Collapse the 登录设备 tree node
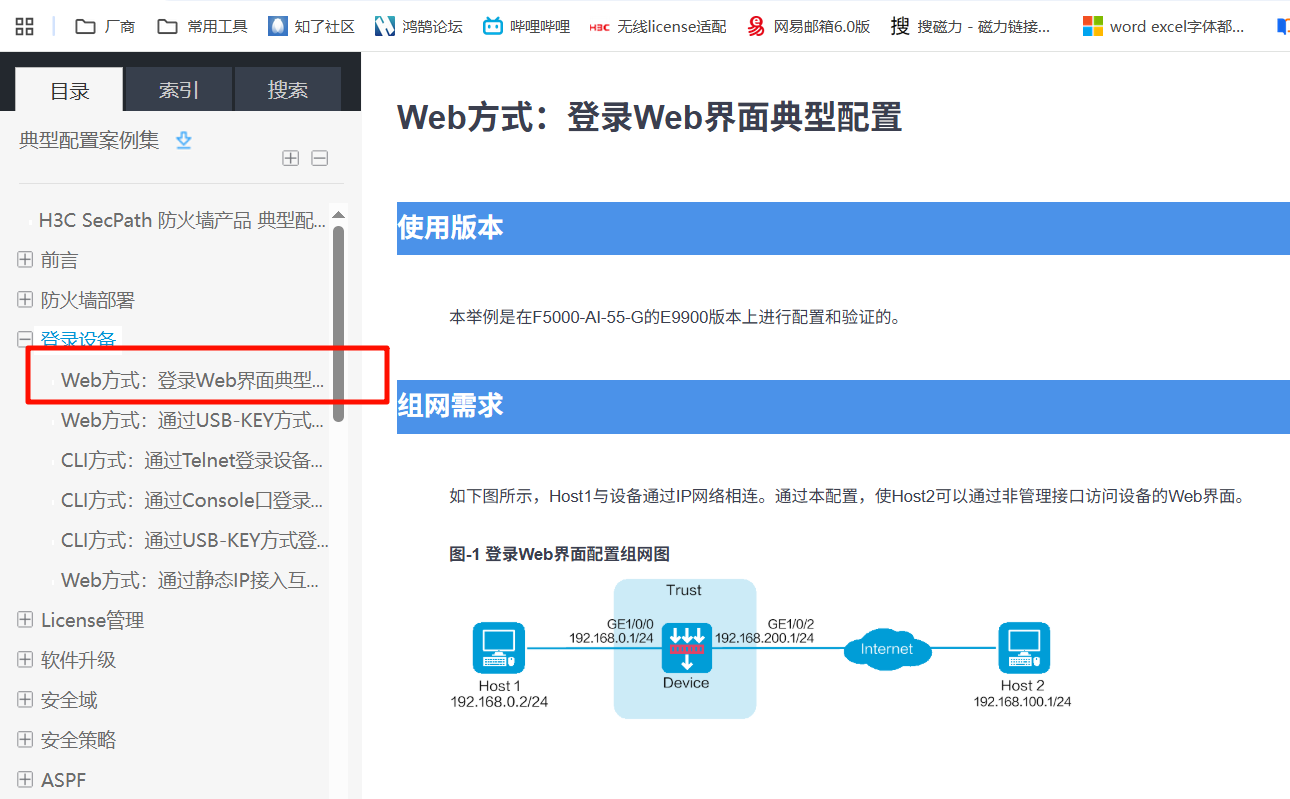The height and width of the screenshot is (799, 1290). point(25,340)
